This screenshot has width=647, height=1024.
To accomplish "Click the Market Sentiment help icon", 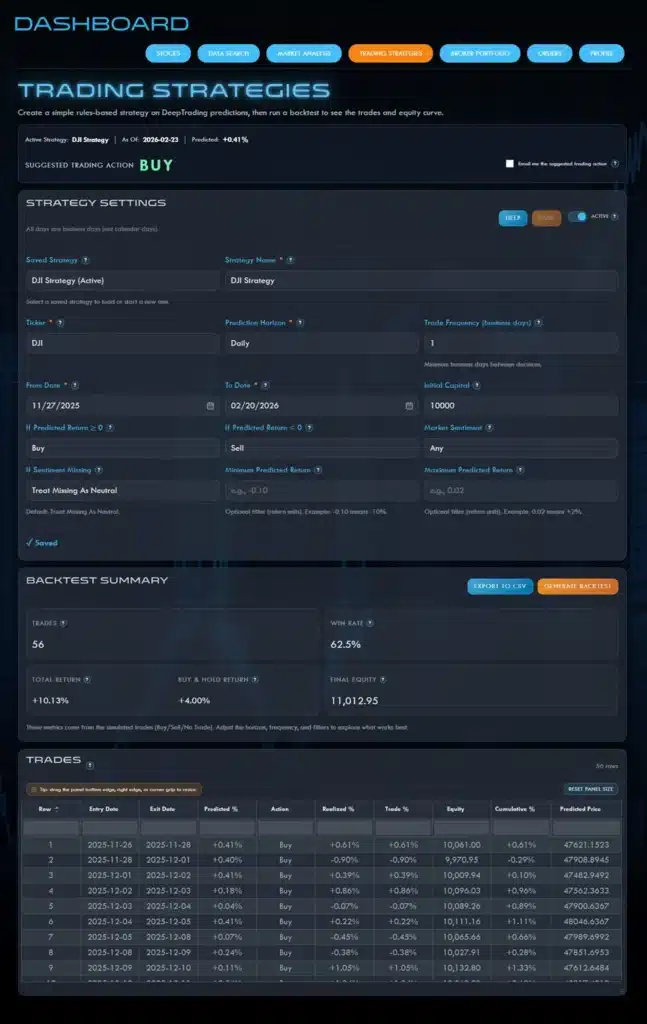I will tap(490, 428).
